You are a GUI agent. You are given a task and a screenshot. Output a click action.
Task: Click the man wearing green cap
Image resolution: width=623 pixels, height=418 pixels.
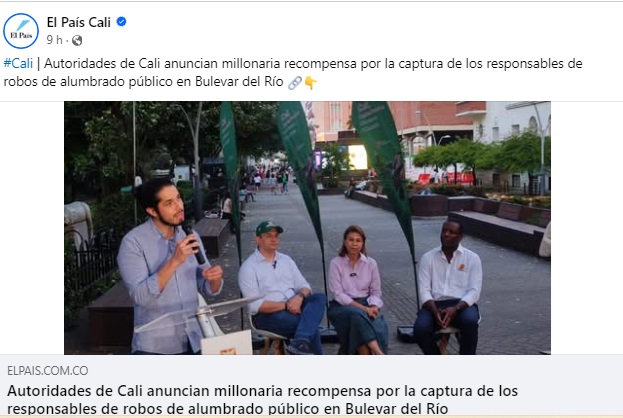coord(282,287)
